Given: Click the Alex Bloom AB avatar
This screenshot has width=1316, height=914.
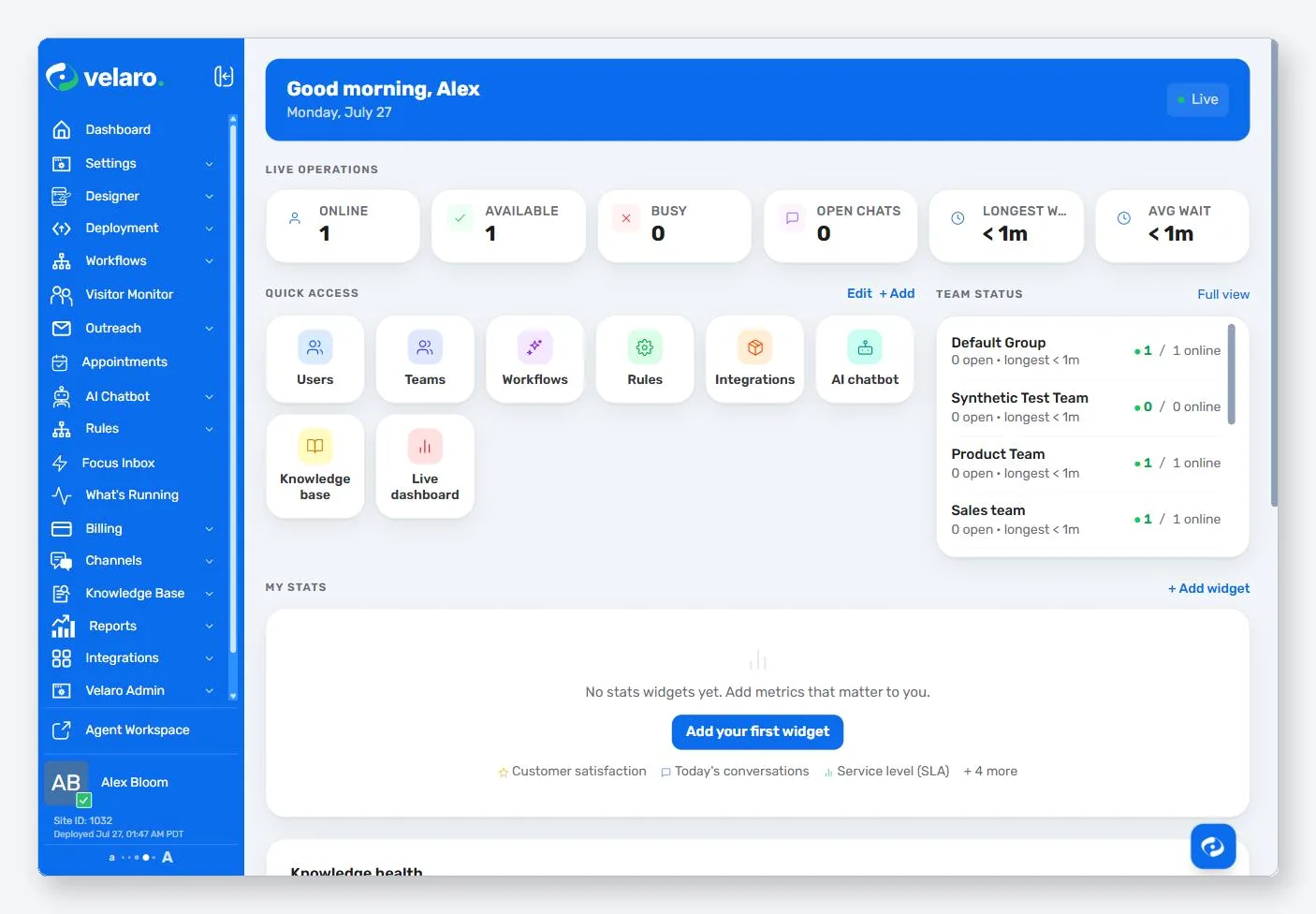Looking at the screenshot, I should 66,783.
